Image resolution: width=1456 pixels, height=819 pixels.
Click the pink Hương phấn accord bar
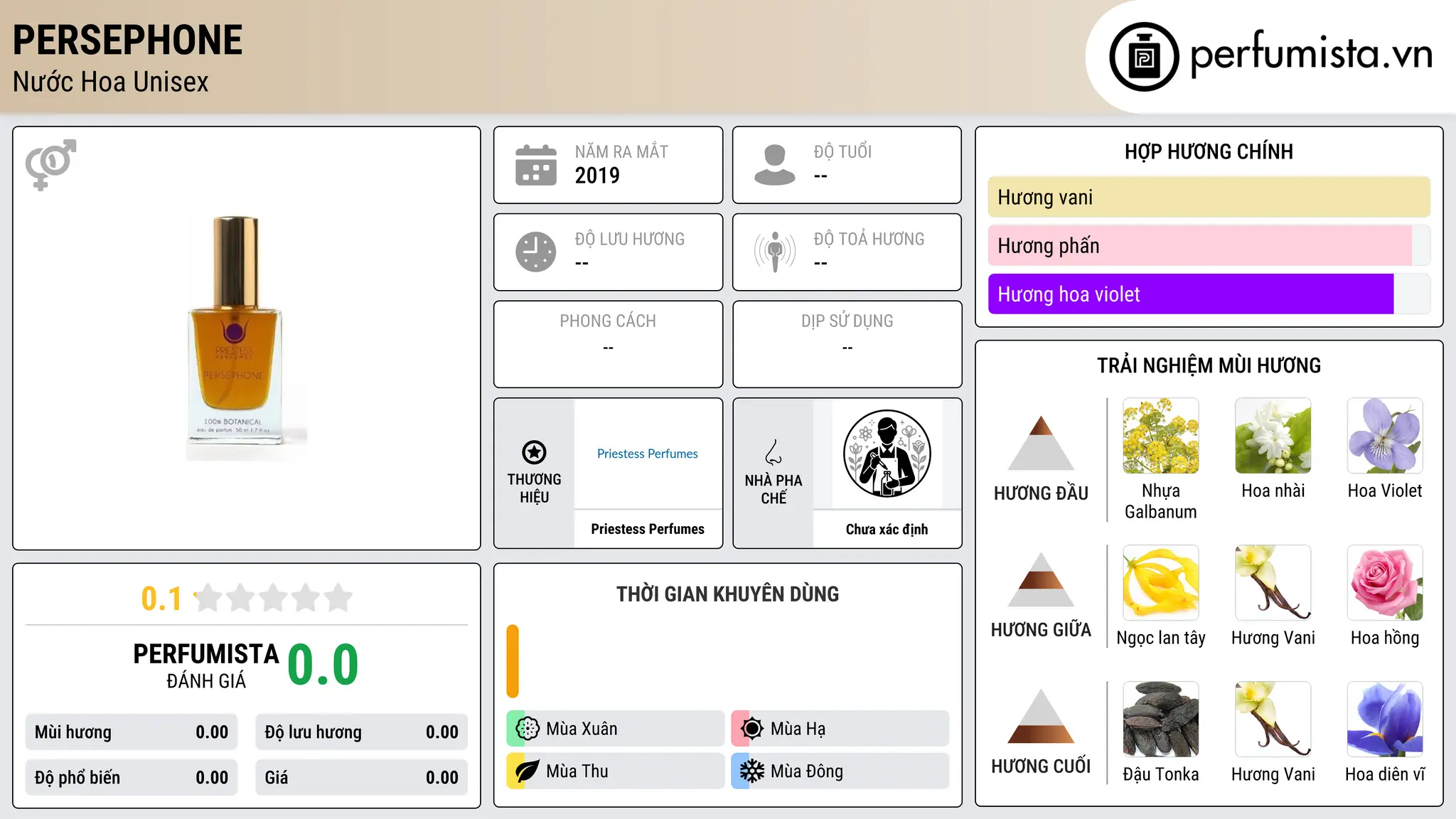(x=1200, y=245)
